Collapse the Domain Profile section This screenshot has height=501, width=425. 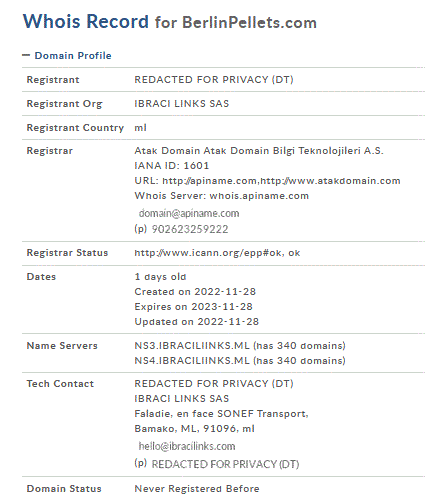[26, 55]
